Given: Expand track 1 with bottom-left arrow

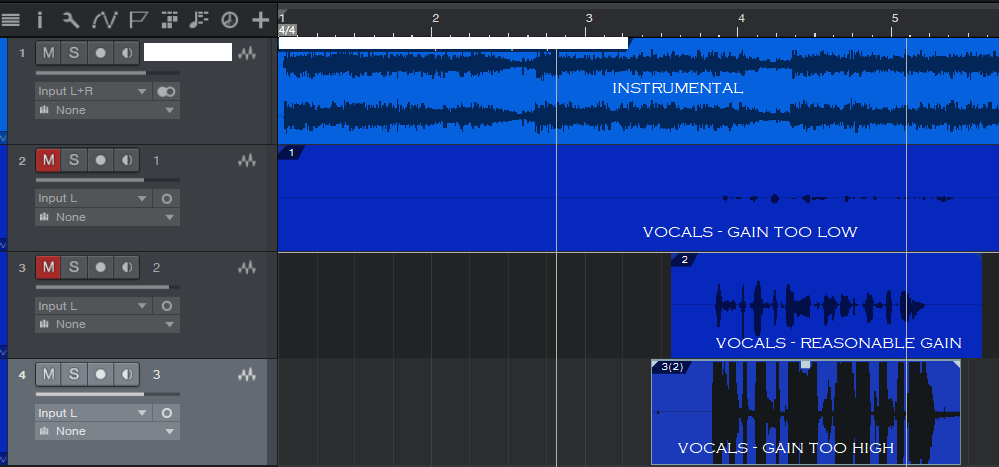Looking at the screenshot, I should (x=3, y=138).
